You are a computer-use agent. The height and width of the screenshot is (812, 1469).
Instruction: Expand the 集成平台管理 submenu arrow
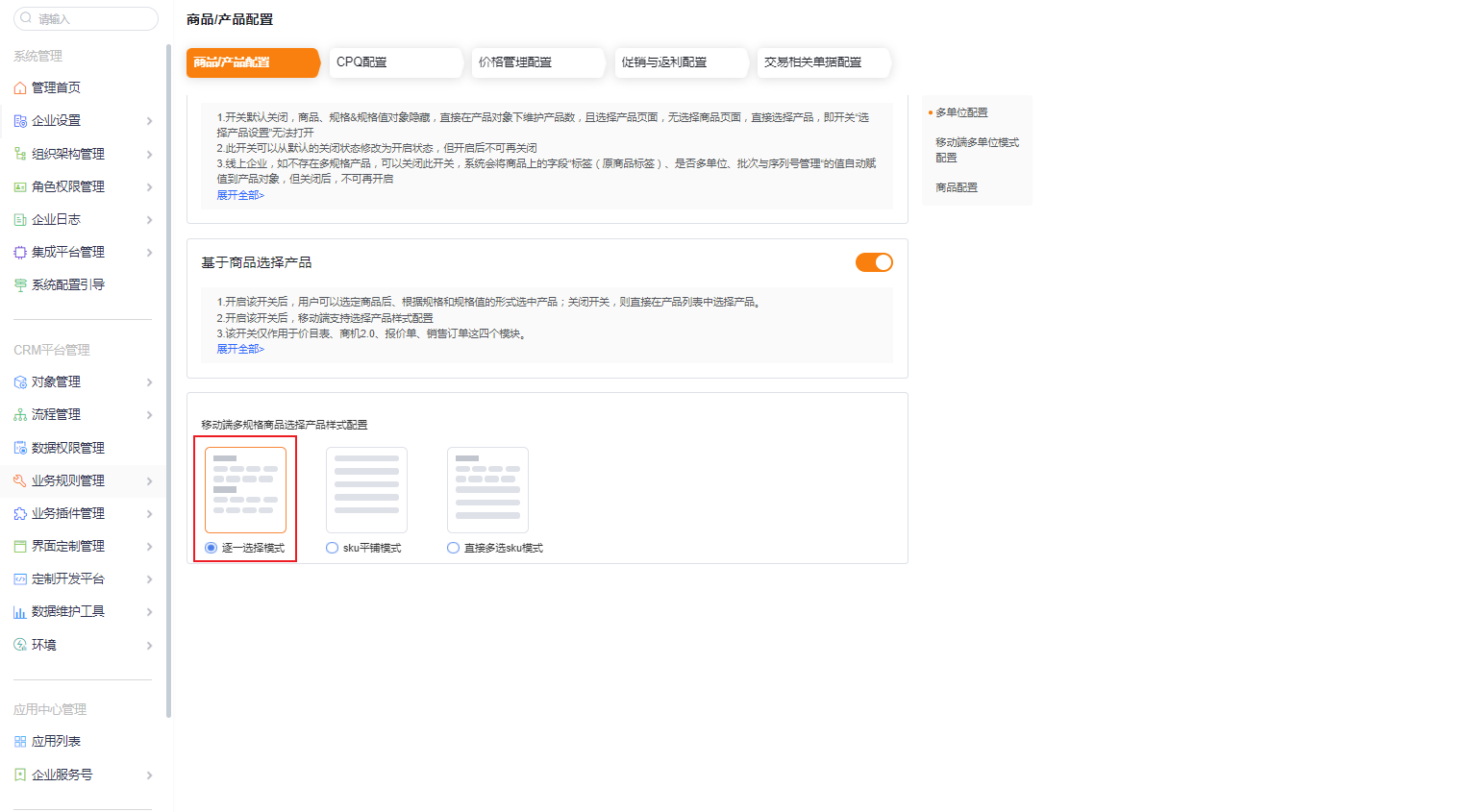149,252
